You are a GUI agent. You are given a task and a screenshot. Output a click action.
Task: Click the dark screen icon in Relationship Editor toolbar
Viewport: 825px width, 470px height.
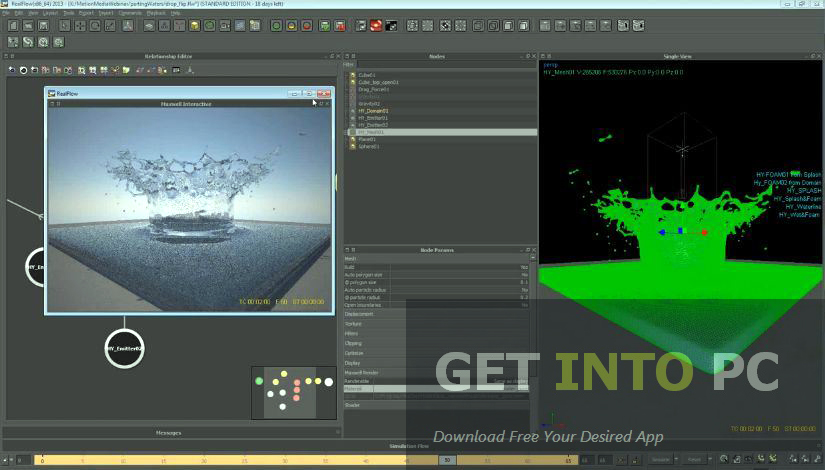pos(176,70)
